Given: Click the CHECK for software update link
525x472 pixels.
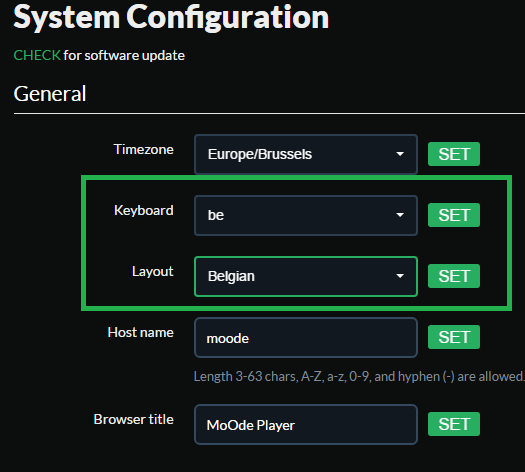Looking at the screenshot, I should coord(37,55).
